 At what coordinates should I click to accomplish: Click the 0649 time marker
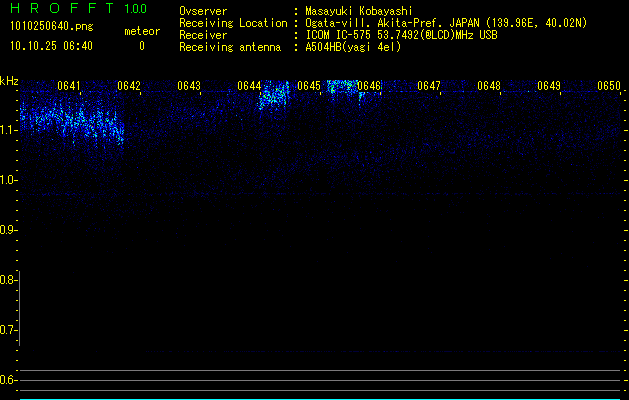click(549, 86)
